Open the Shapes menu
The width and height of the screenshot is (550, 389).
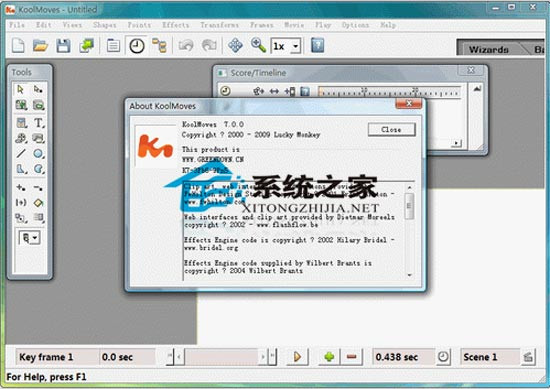coord(105,25)
